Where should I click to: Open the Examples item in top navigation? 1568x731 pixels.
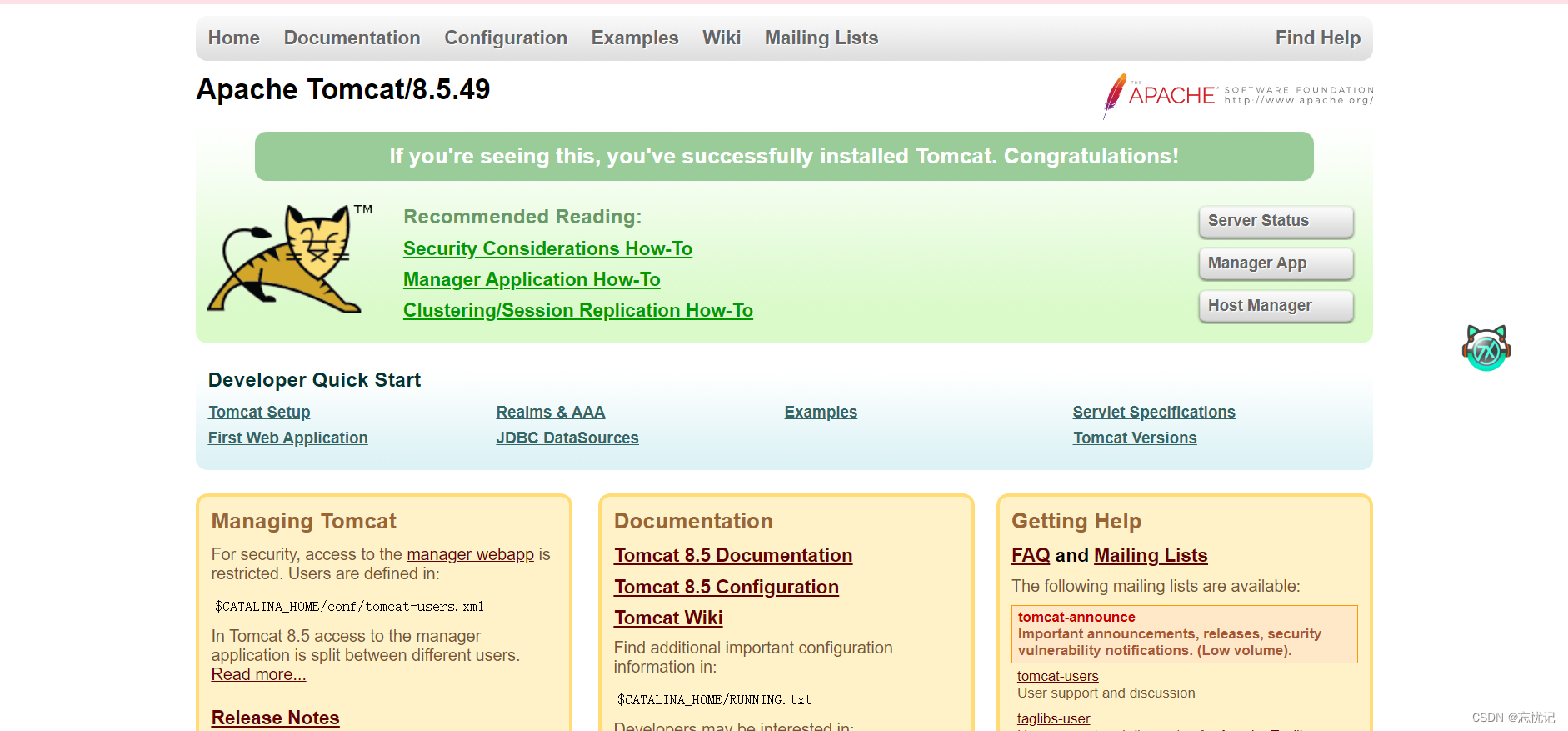coord(635,38)
